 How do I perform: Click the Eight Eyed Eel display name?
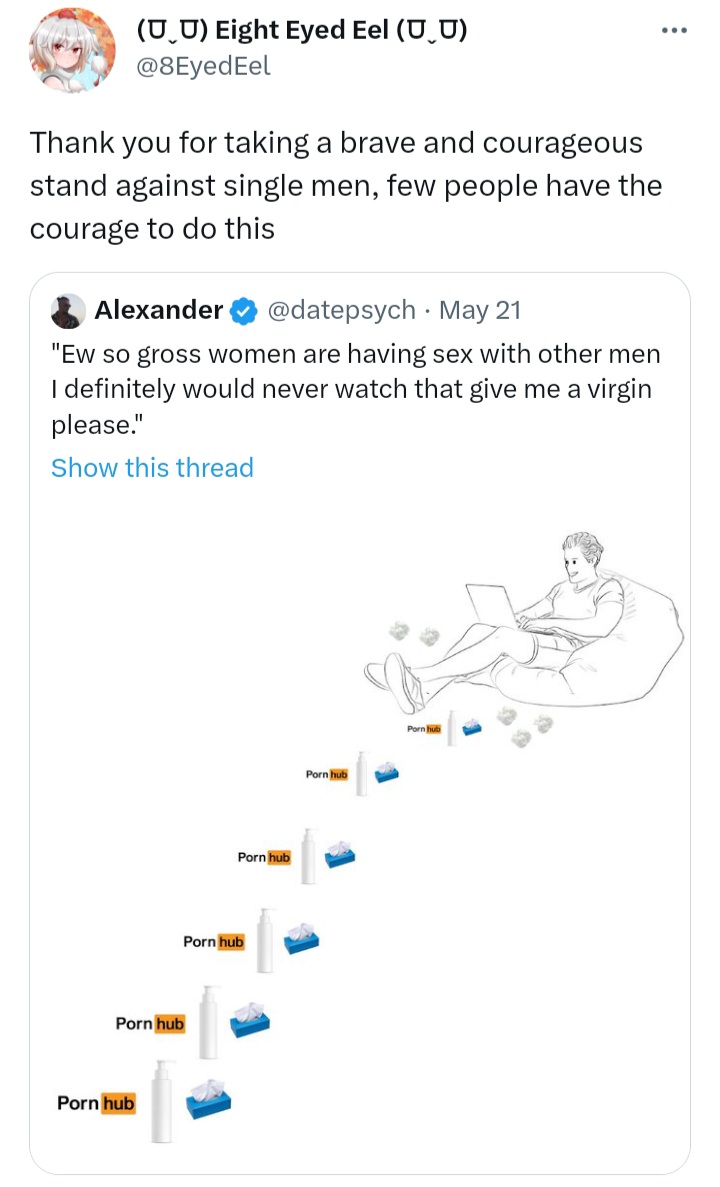point(301,31)
